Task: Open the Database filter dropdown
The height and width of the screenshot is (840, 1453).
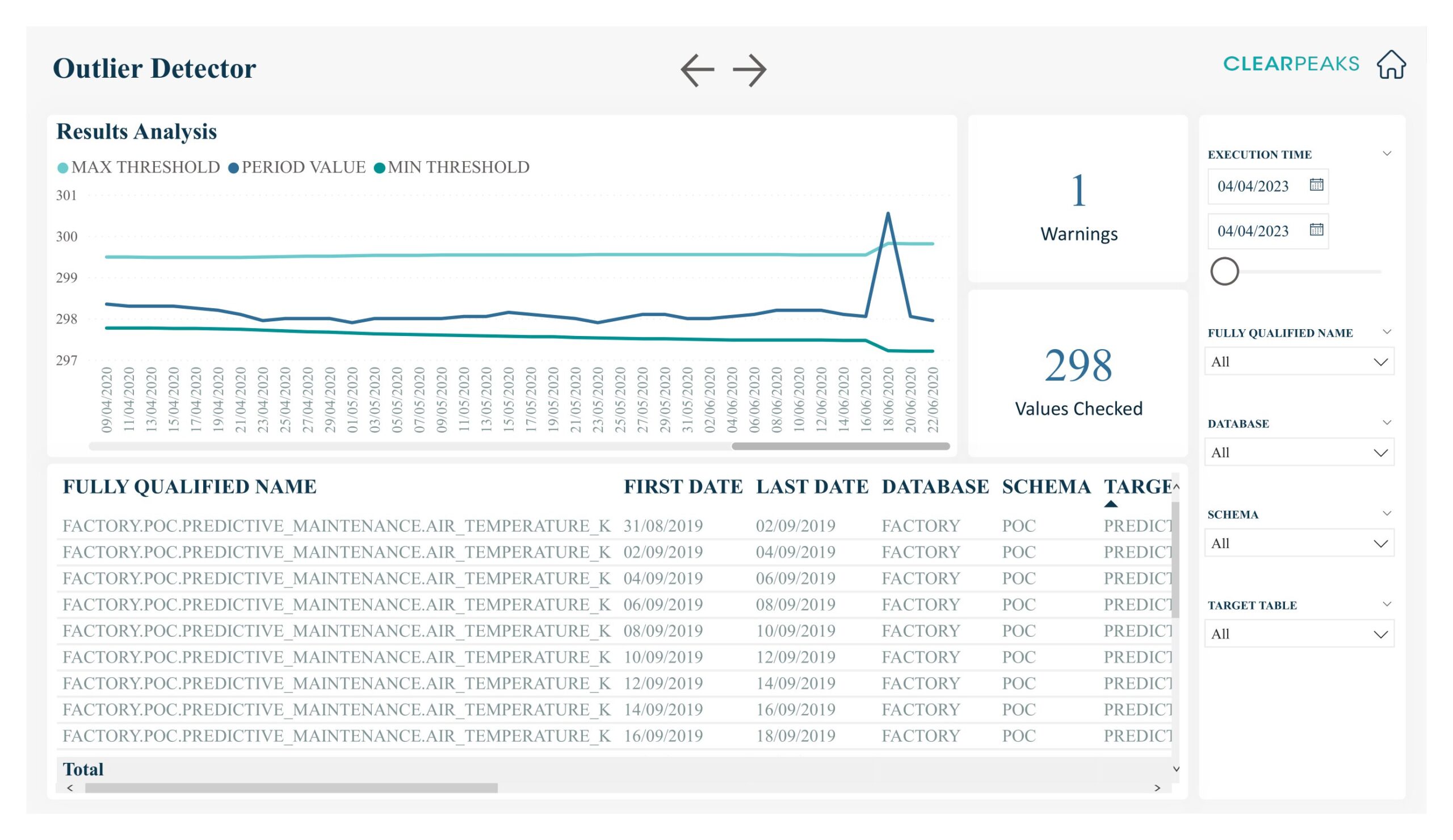Action: point(1299,452)
